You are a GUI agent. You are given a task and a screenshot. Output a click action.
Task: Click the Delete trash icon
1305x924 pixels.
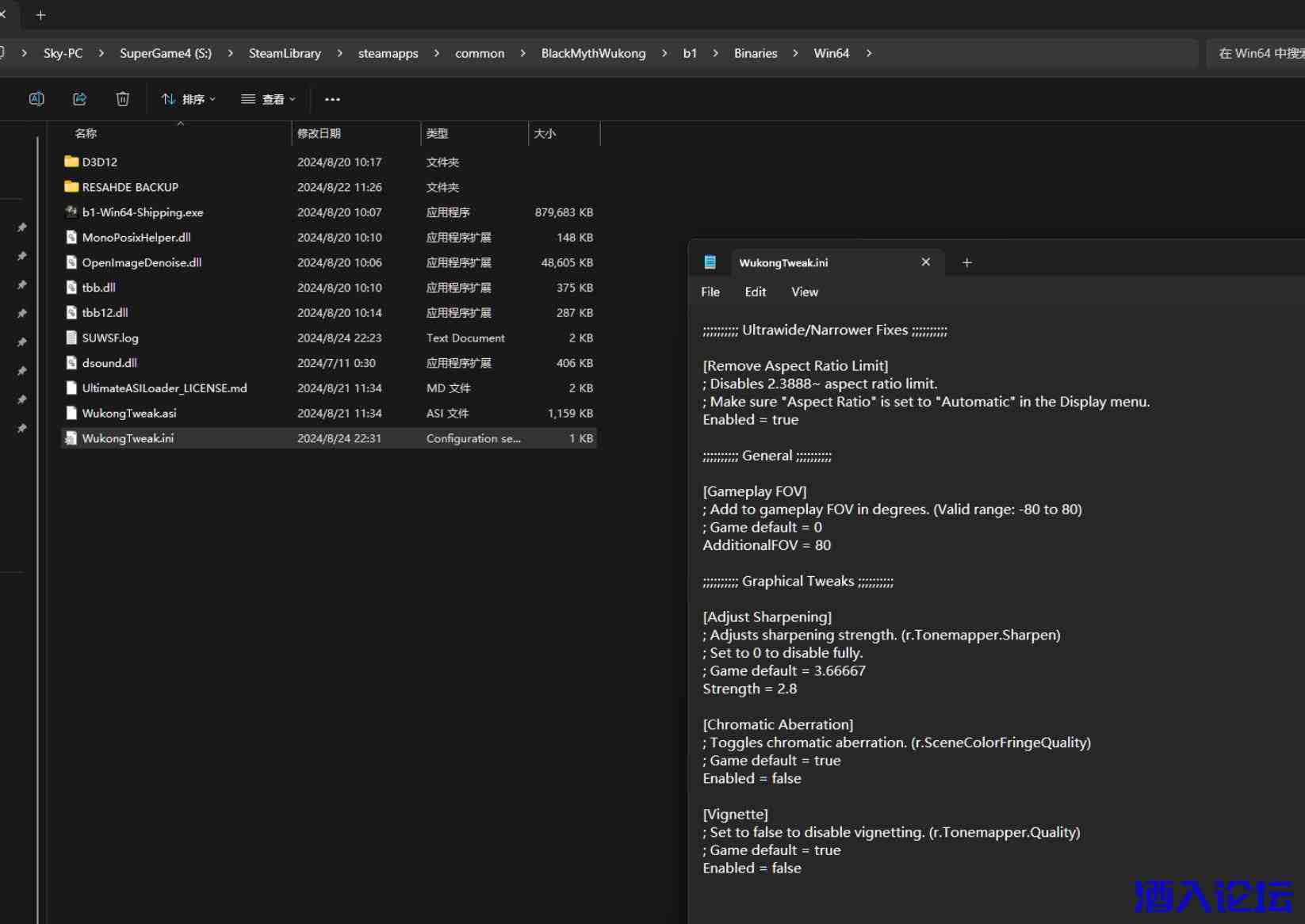click(122, 99)
